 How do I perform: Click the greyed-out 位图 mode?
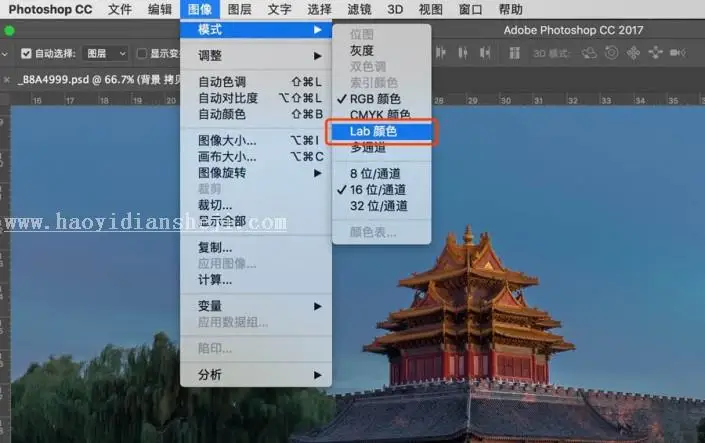[381, 34]
